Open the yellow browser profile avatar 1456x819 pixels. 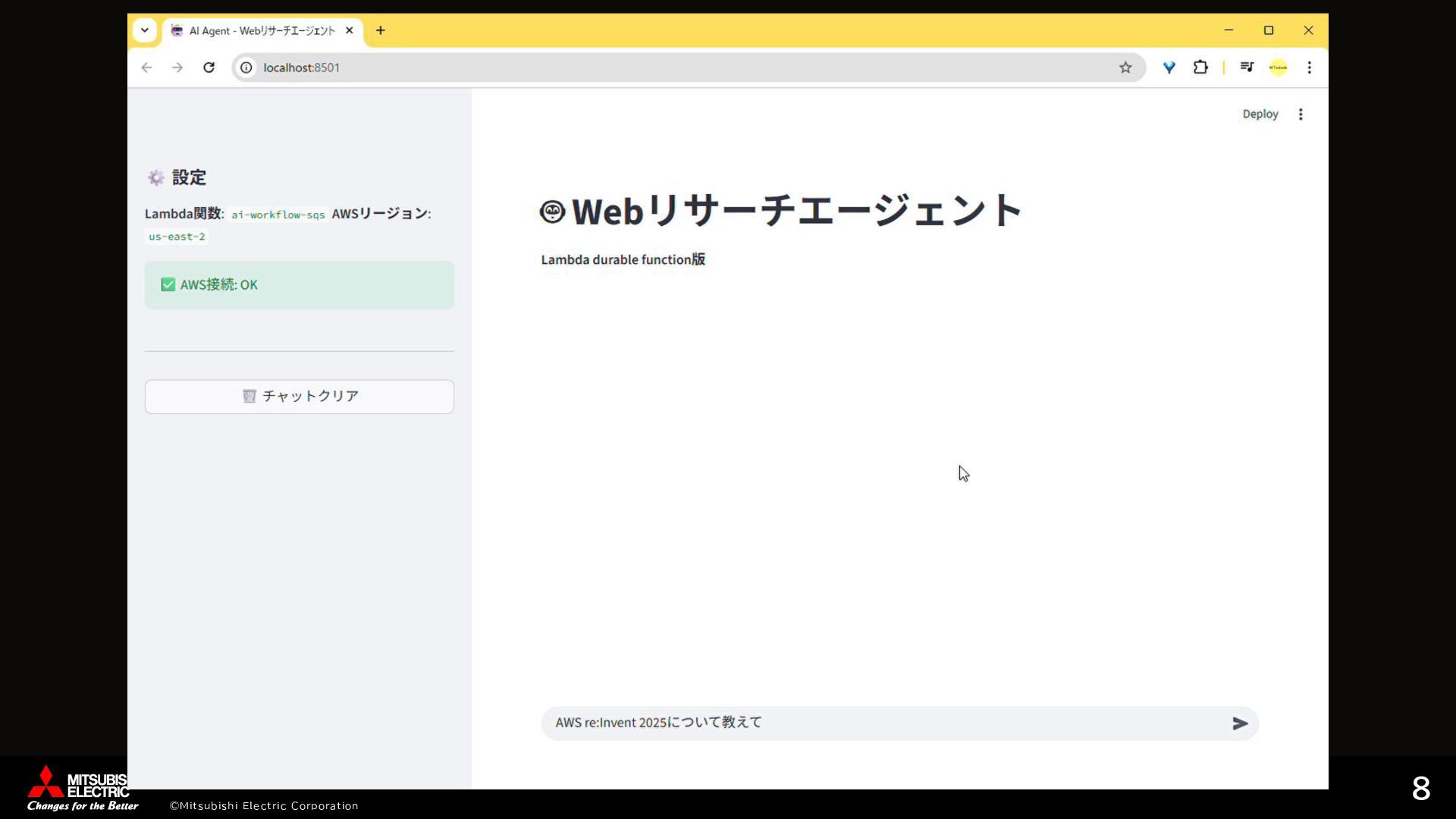pos(1279,67)
